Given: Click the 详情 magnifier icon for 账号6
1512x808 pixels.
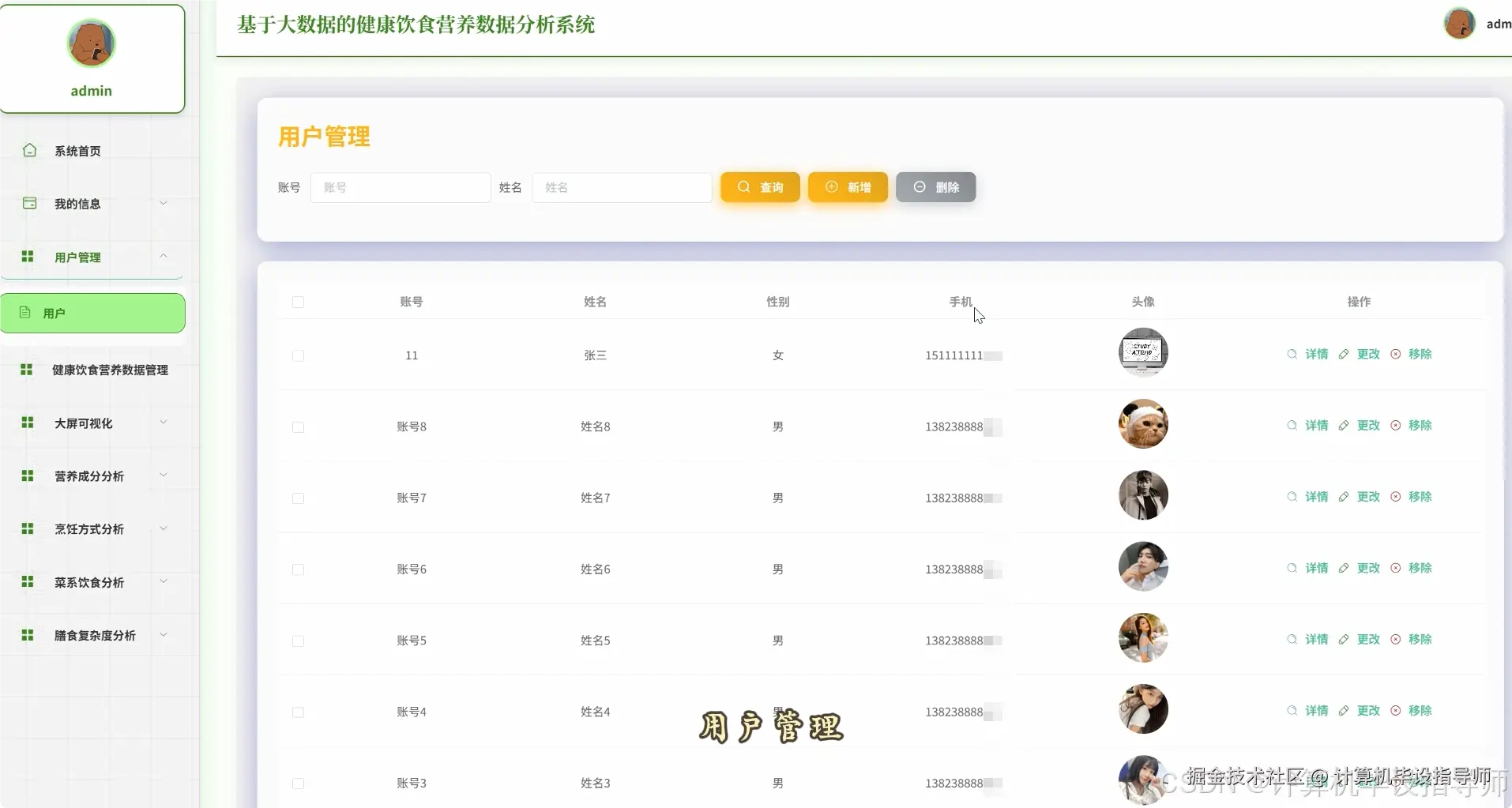Looking at the screenshot, I should pyautogui.click(x=1292, y=568).
